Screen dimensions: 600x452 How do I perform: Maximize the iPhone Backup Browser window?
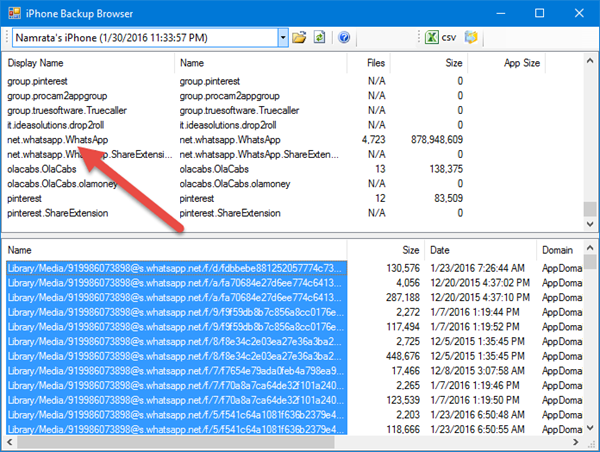pos(540,13)
